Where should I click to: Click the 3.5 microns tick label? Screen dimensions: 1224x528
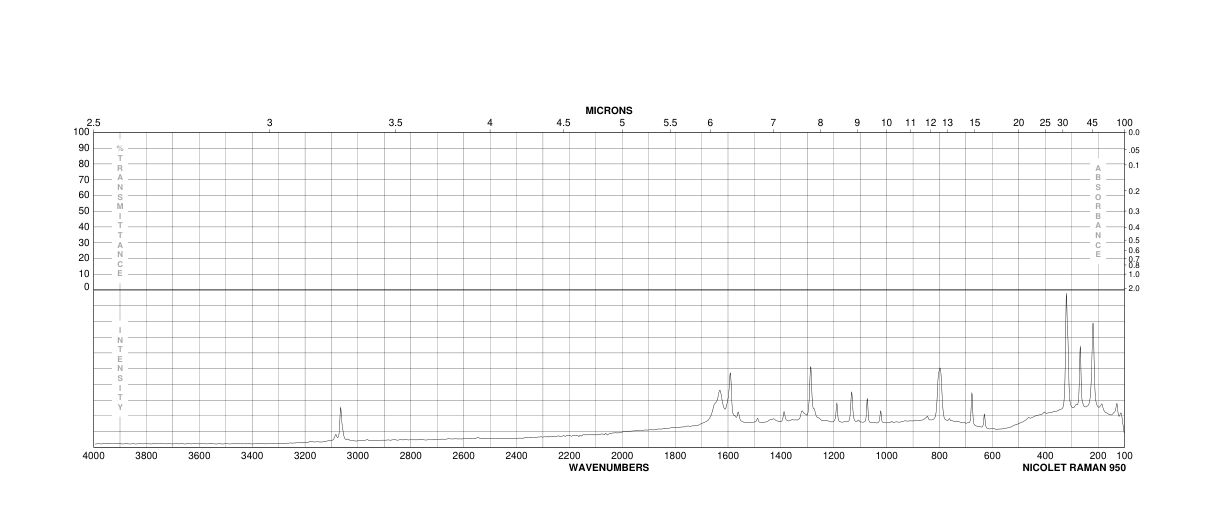395,123
